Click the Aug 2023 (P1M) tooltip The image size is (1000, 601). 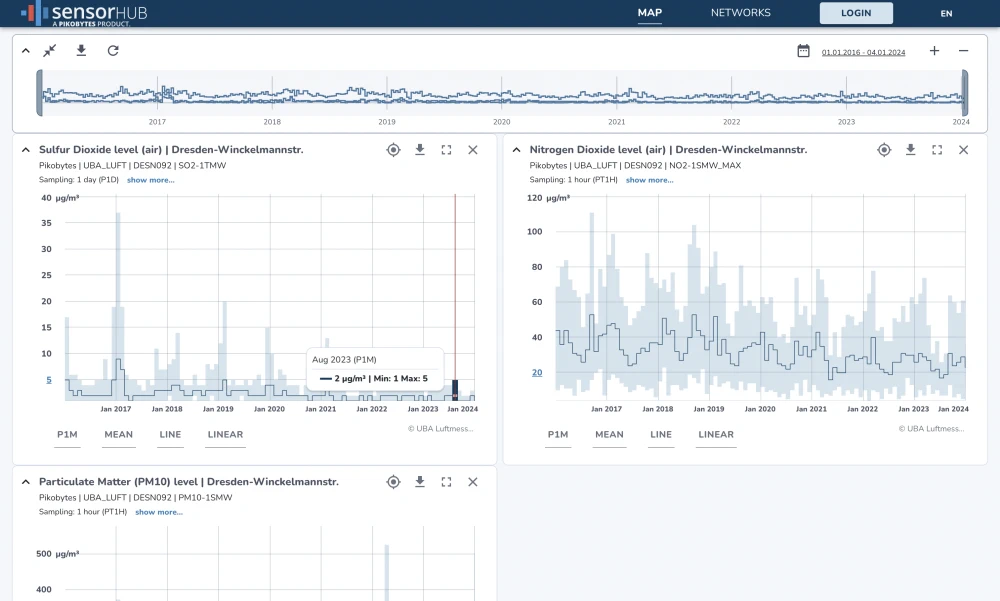tap(374, 369)
